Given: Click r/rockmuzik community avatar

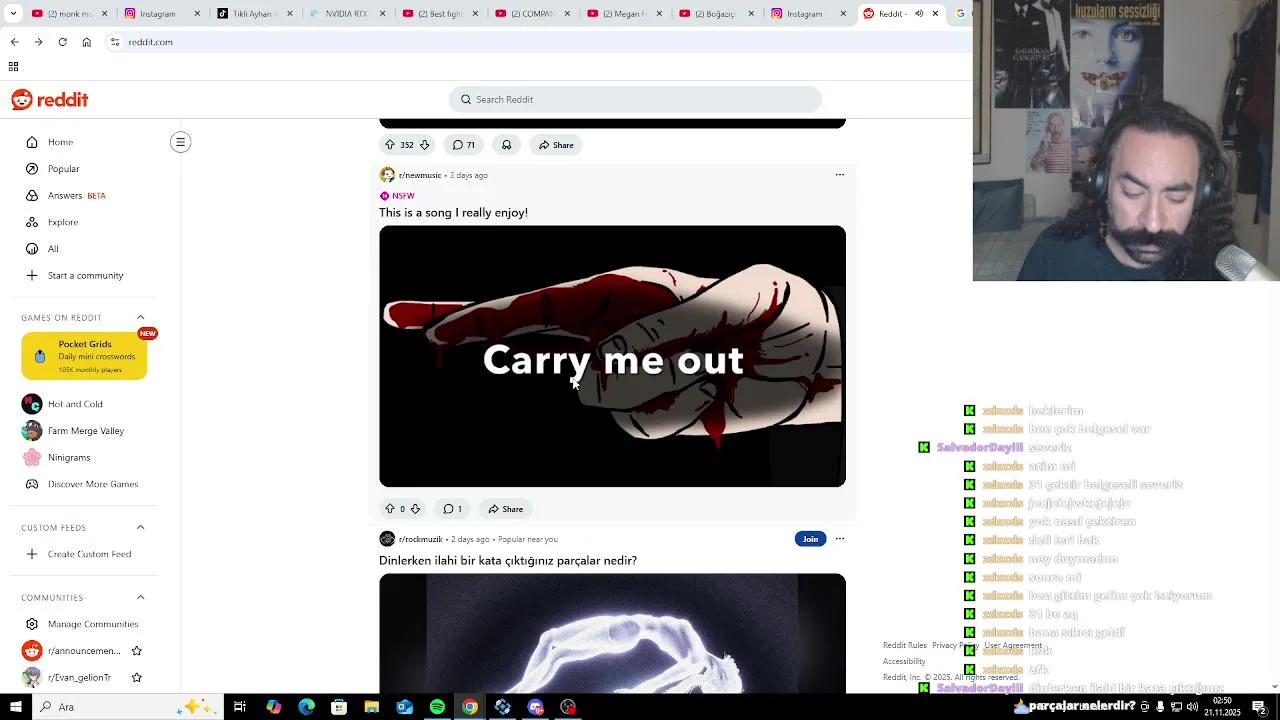Looking at the screenshot, I should 387,539.
